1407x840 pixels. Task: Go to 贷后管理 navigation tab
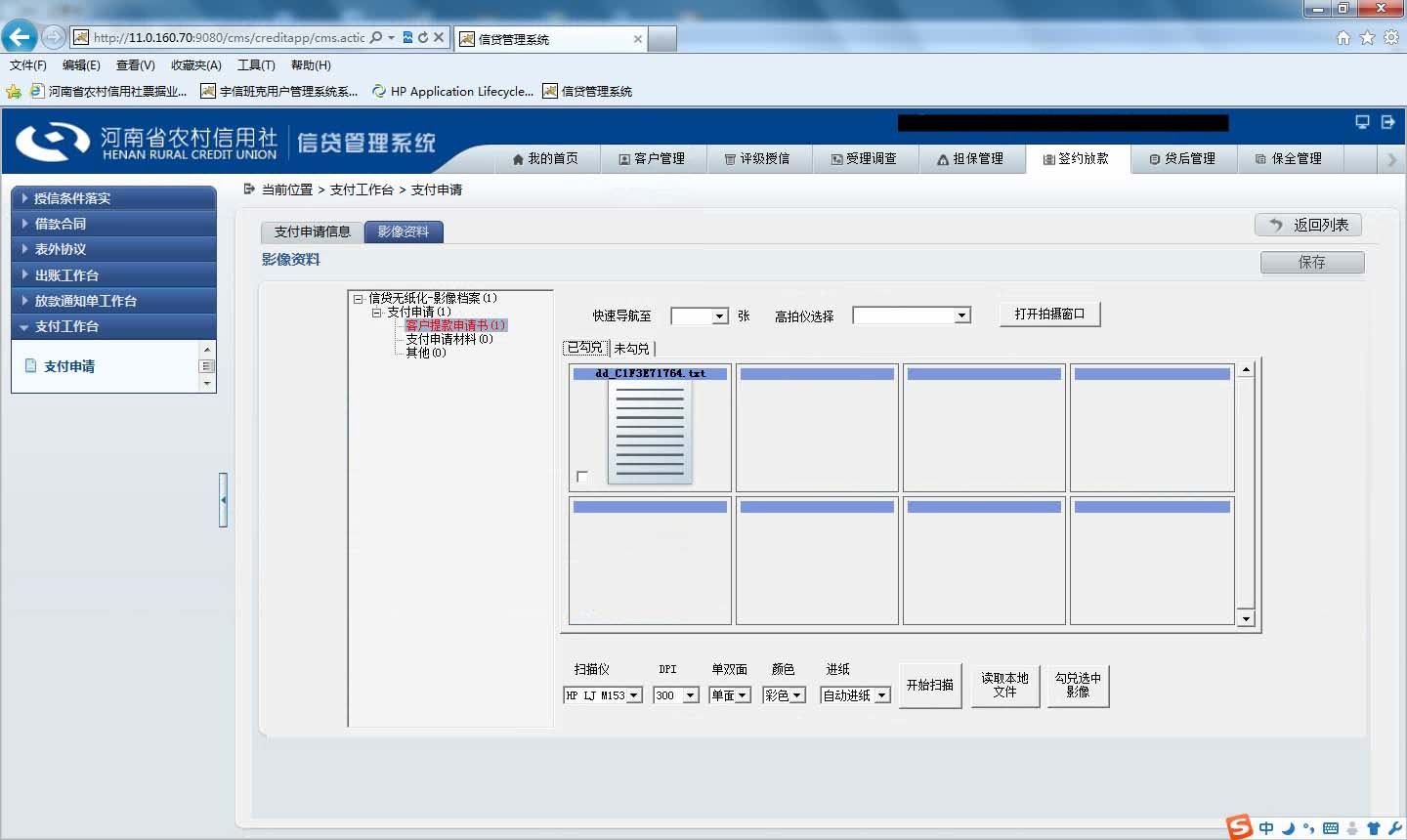(1183, 159)
